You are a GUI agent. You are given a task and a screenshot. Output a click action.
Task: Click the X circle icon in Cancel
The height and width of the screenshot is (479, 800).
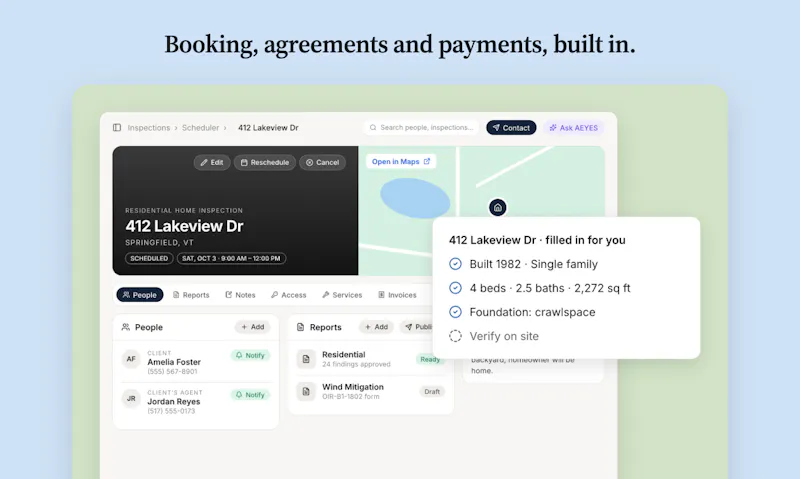[x=309, y=162]
